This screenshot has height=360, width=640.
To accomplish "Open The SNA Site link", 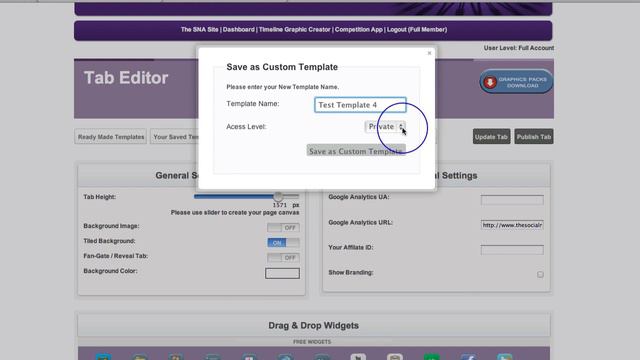I will 200,29.
